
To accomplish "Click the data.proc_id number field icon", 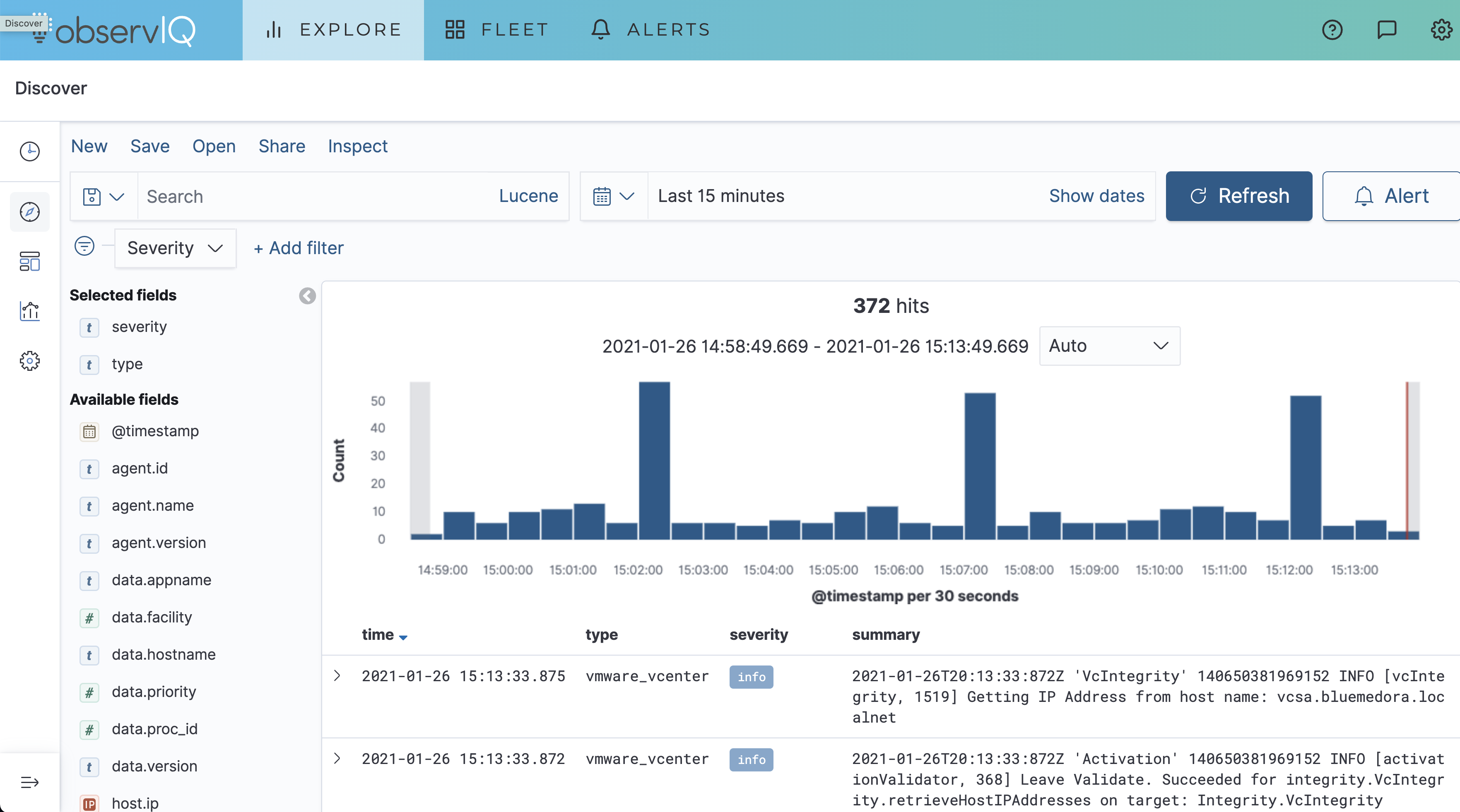I will [x=89, y=730].
